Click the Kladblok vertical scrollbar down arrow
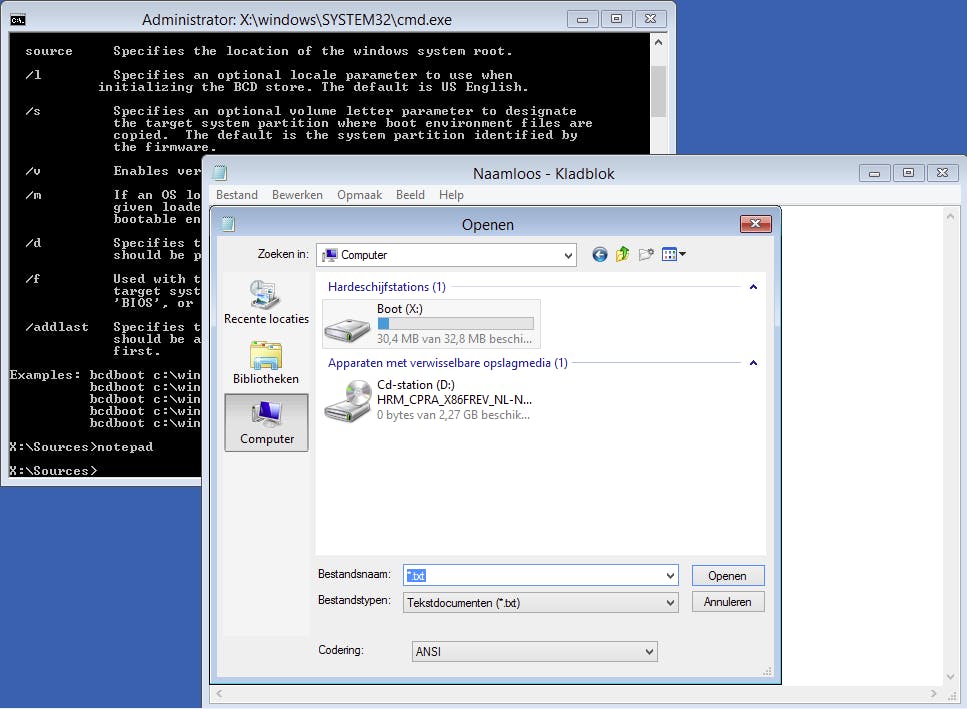The height and width of the screenshot is (709, 967). [x=950, y=677]
